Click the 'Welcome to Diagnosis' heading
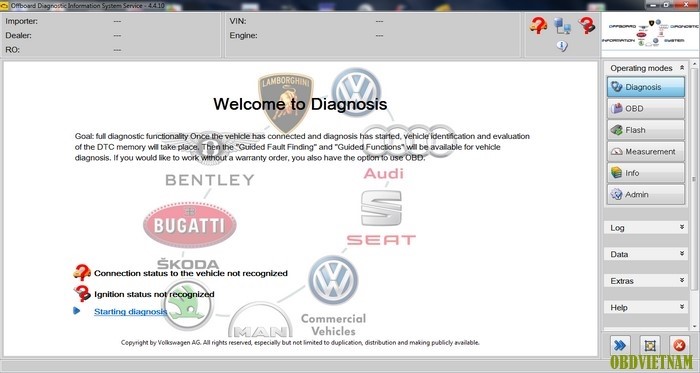The height and width of the screenshot is (373, 700). (300, 104)
